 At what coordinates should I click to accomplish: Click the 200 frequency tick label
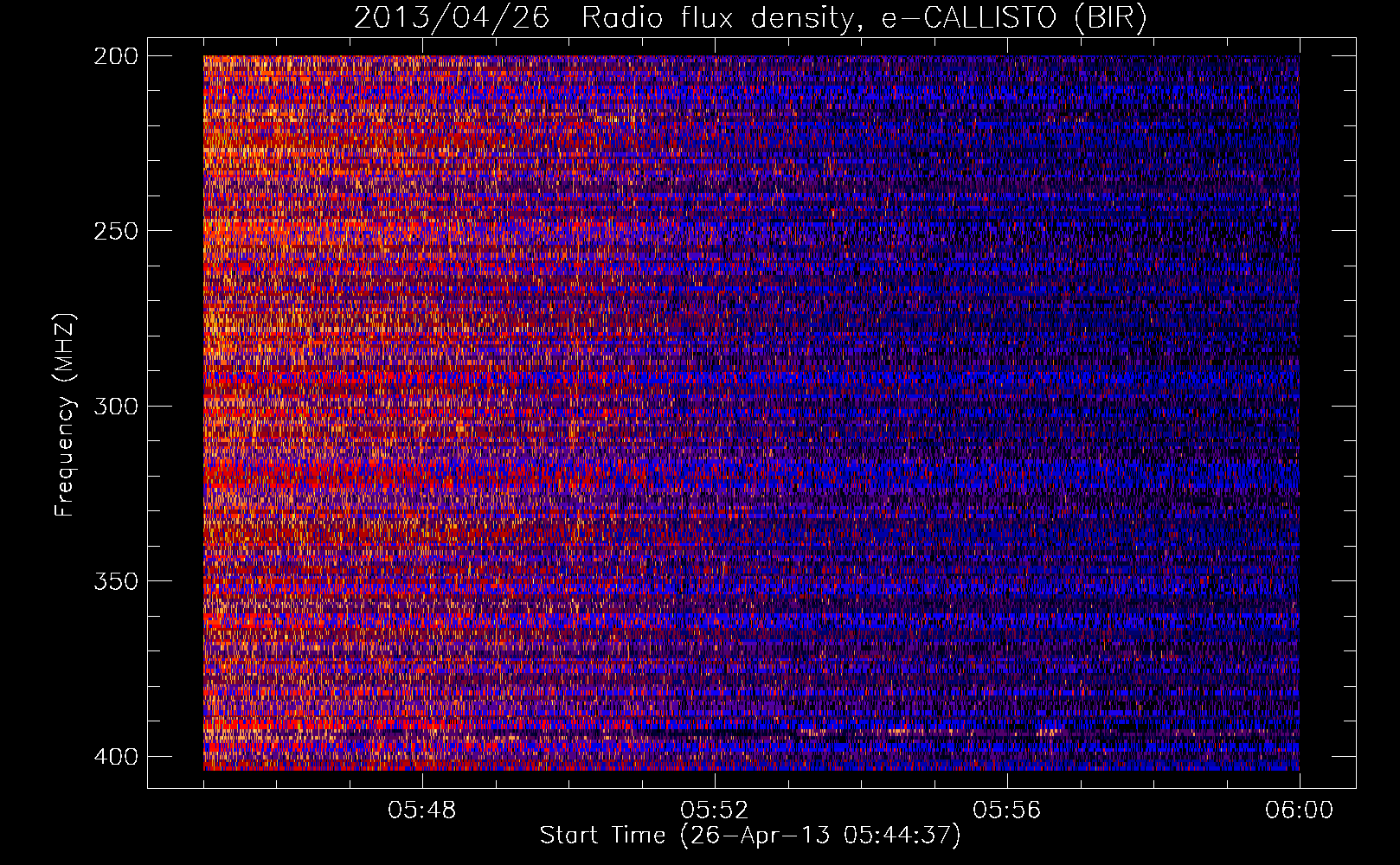point(115,56)
